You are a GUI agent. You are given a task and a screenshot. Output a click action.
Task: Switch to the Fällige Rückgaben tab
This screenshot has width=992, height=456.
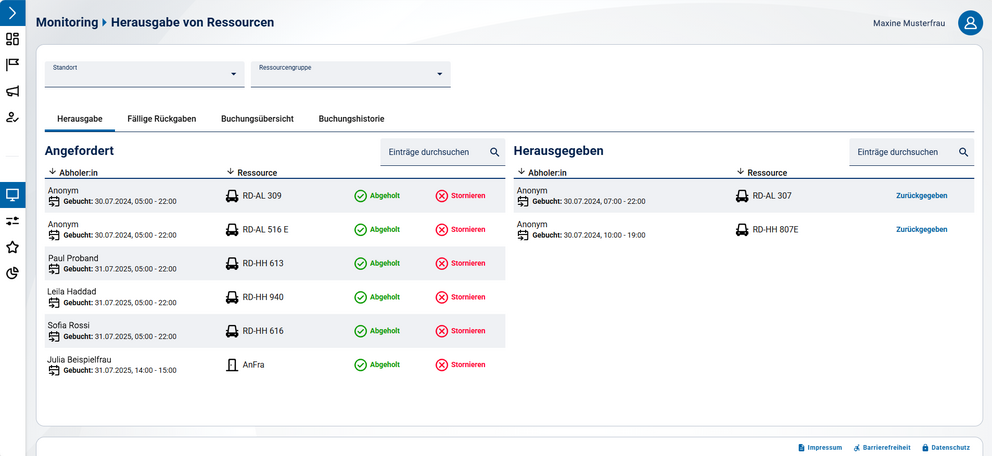tap(162, 119)
